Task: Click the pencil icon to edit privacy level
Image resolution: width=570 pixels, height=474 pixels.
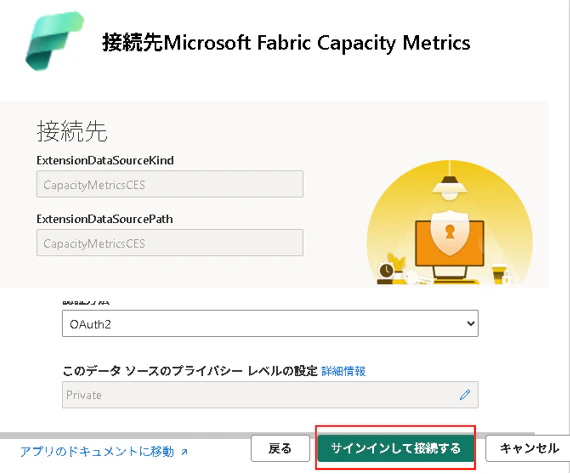Action: 465,394
